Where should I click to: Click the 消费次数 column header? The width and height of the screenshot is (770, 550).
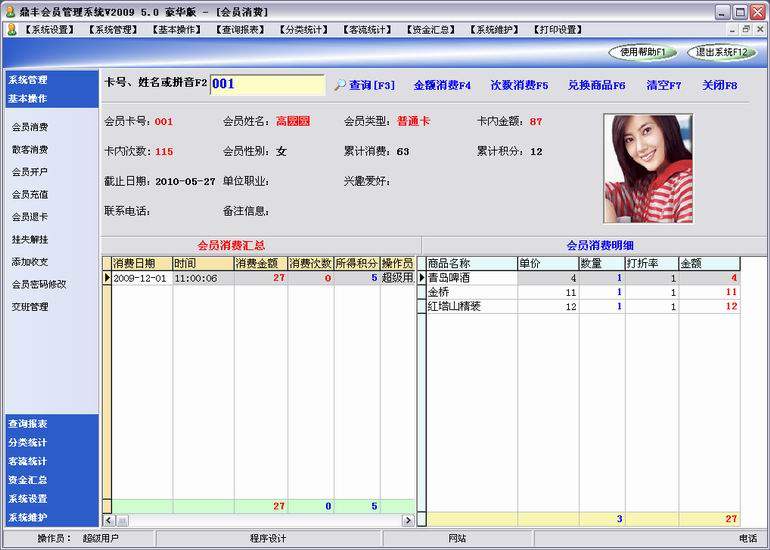pos(311,263)
